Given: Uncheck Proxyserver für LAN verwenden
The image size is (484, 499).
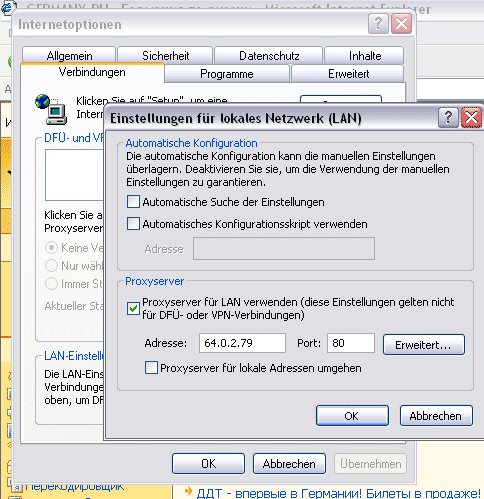Looking at the screenshot, I should (x=133, y=308).
